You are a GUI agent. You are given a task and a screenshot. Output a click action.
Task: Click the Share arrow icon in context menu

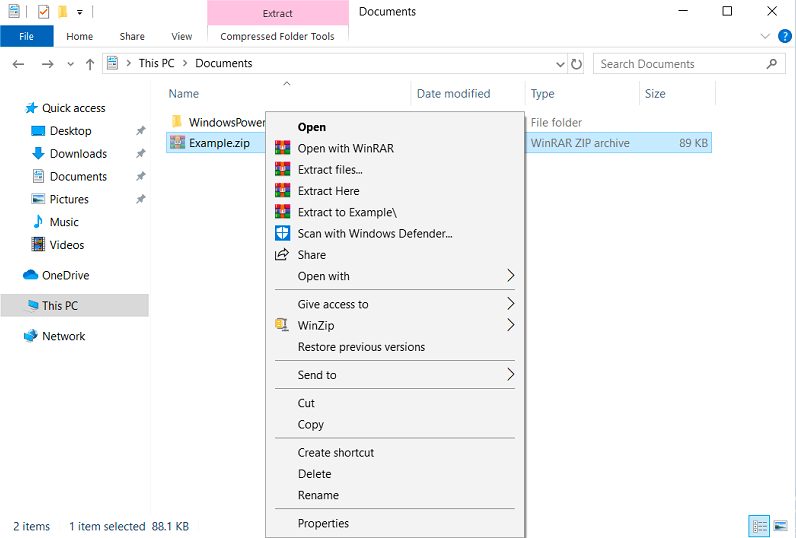pyautogui.click(x=282, y=254)
